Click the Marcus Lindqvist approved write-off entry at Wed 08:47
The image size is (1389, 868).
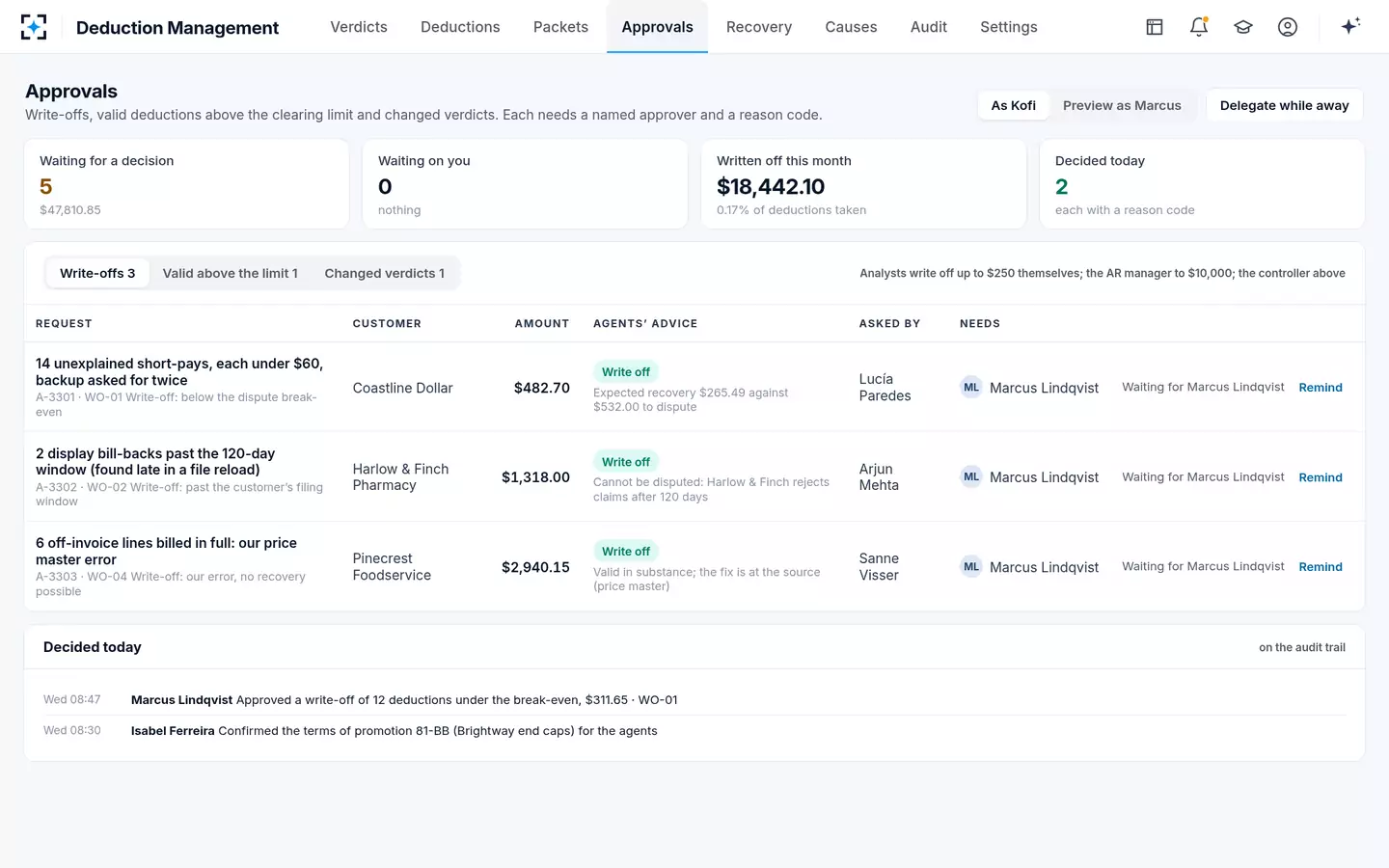click(694, 700)
